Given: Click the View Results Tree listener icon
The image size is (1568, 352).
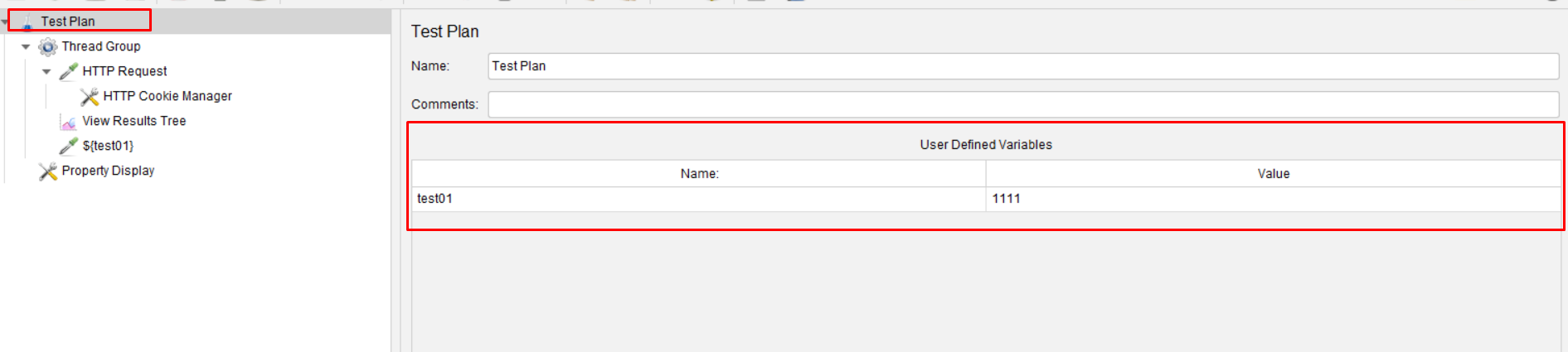Looking at the screenshot, I should [x=69, y=121].
